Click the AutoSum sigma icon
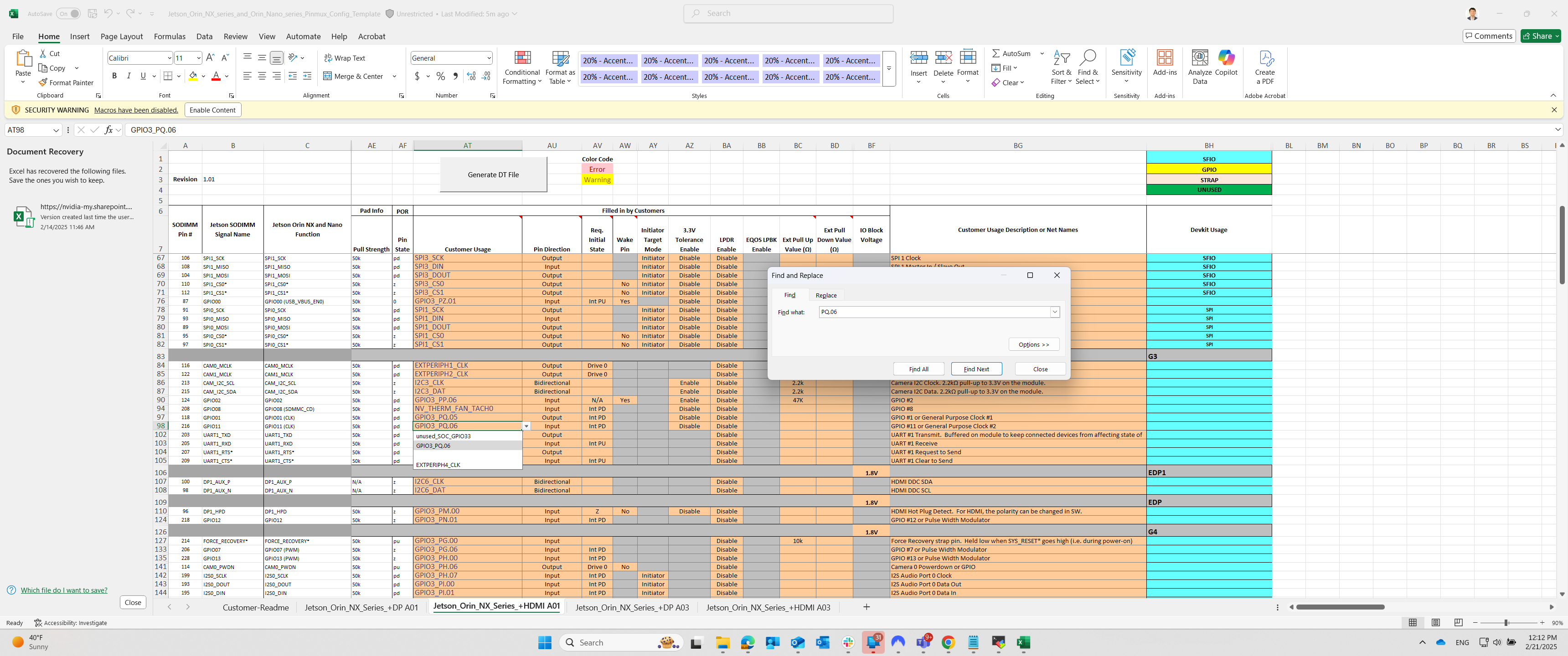This screenshot has width=1568, height=656. click(x=996, y=54)
